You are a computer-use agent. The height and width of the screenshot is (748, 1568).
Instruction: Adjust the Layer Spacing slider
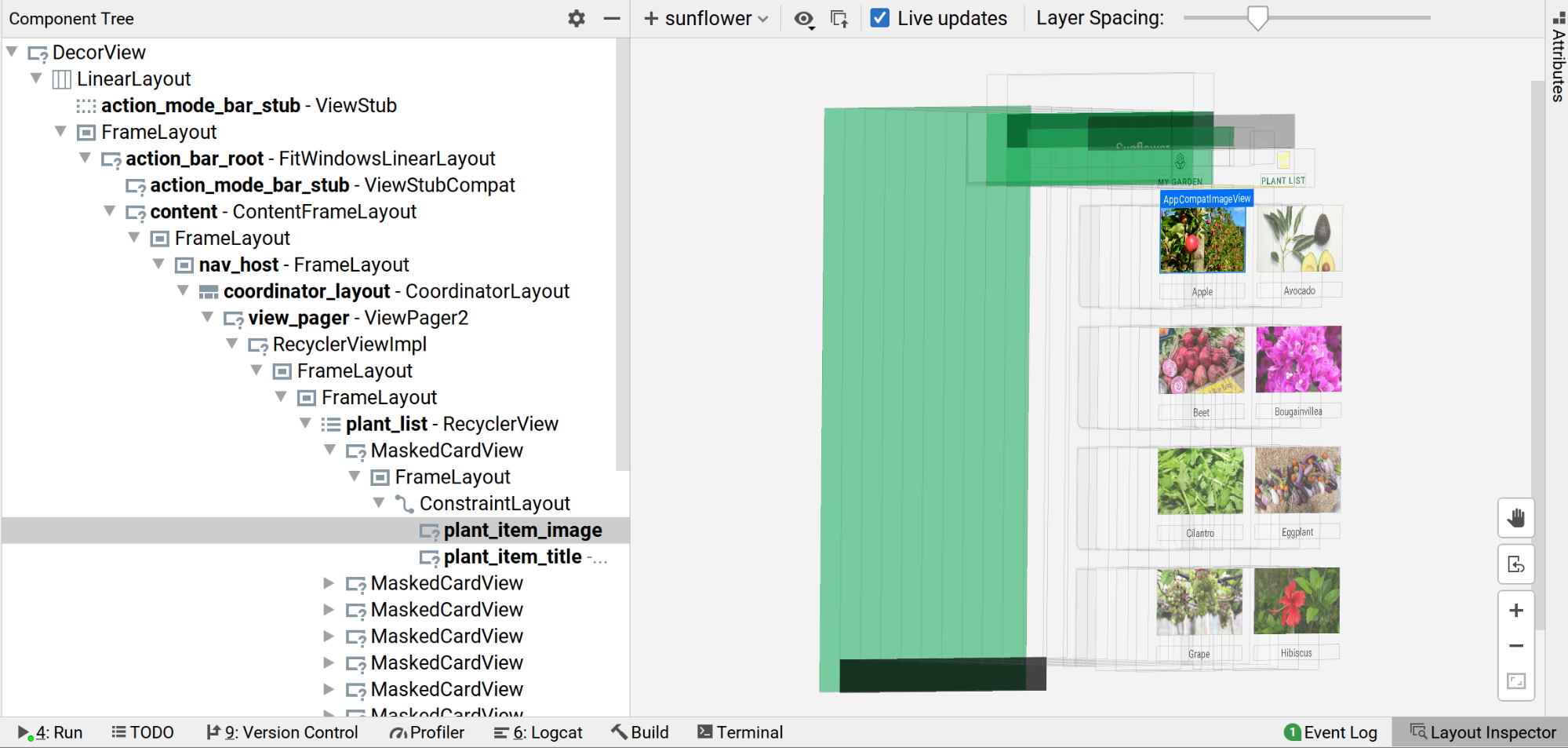(1257, 18)
